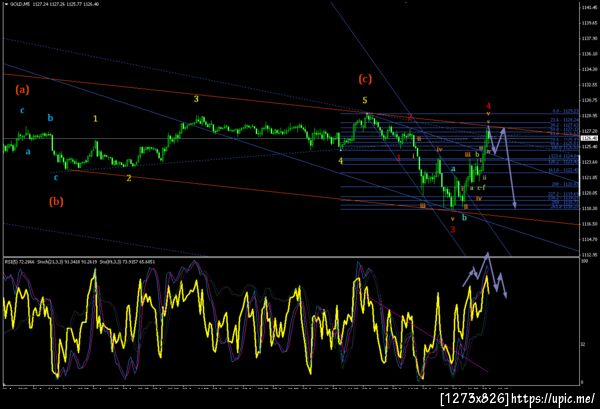Select the orange (b) wave label
600x409 pixels.
56,202
